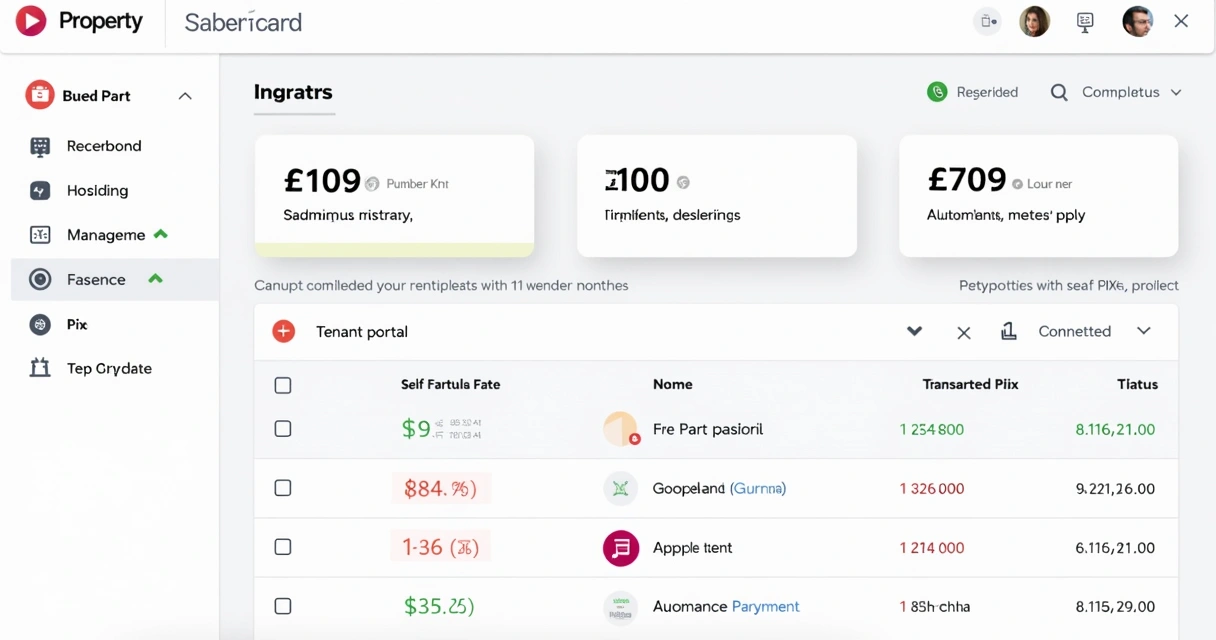Image resolution: width=1216 pixels, height=640 pixels.
Task: Toggle the select-all checkbox in table header
Action: click(x=283, y=385)
